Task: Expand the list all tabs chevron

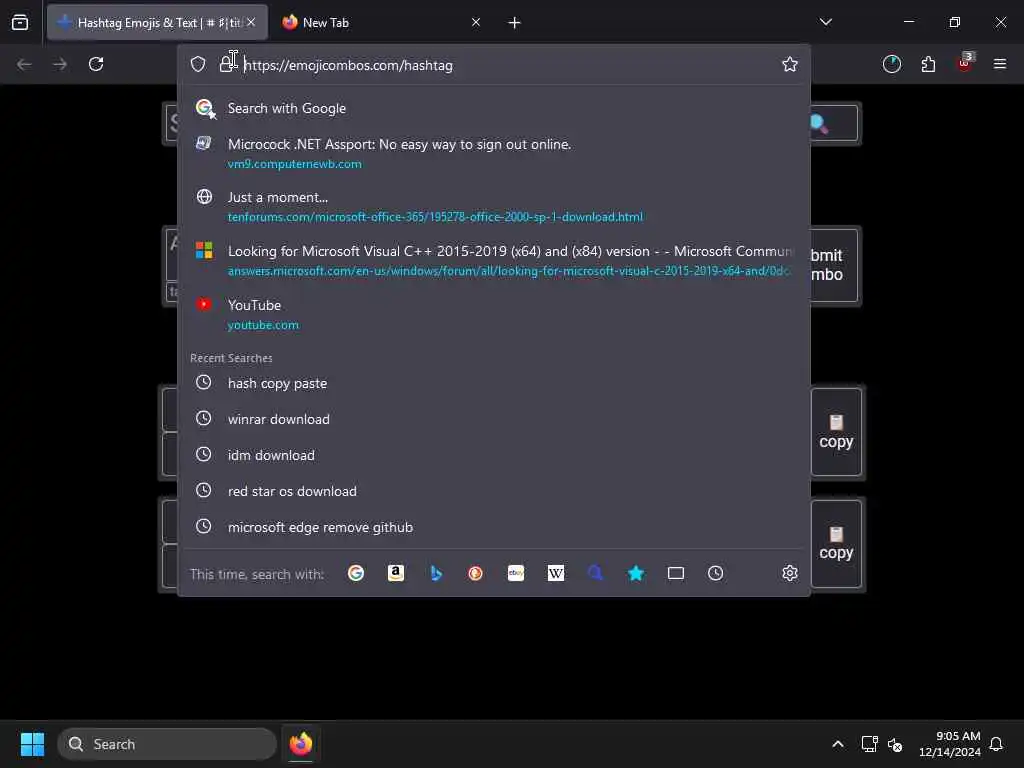Action: point(825,22)
